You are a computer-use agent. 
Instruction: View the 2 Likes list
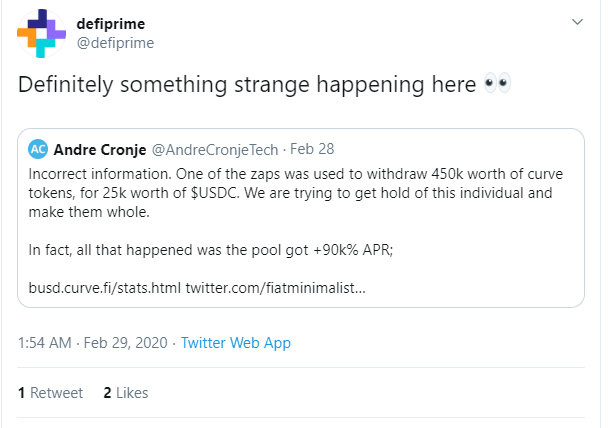(126, 393)
